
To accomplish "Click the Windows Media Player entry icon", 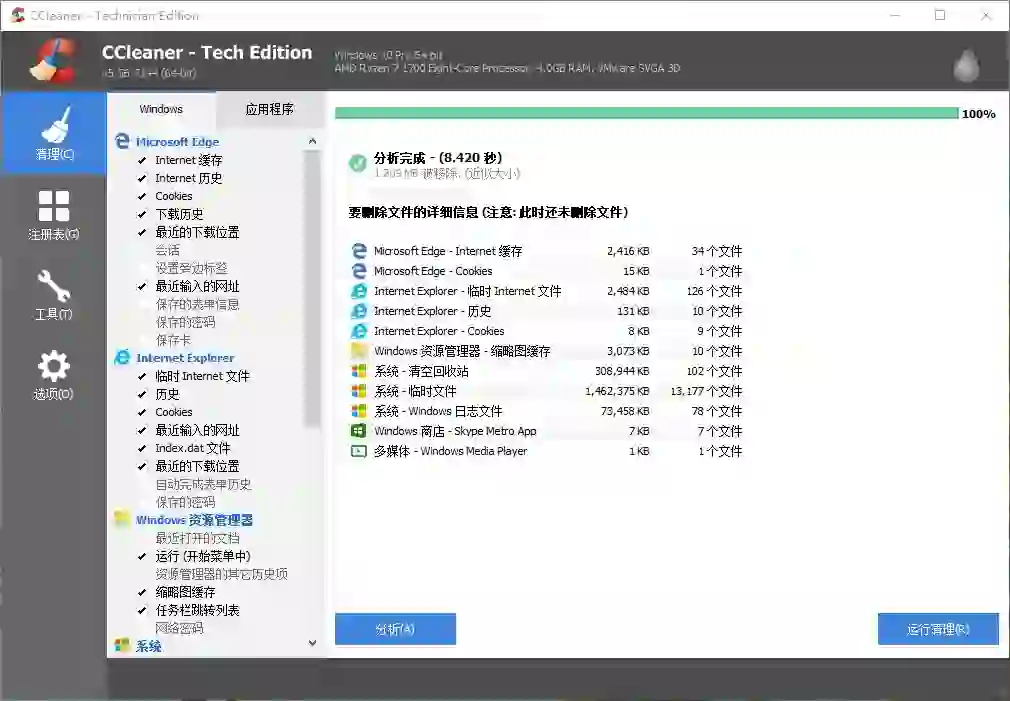I will tap(358, 451).
